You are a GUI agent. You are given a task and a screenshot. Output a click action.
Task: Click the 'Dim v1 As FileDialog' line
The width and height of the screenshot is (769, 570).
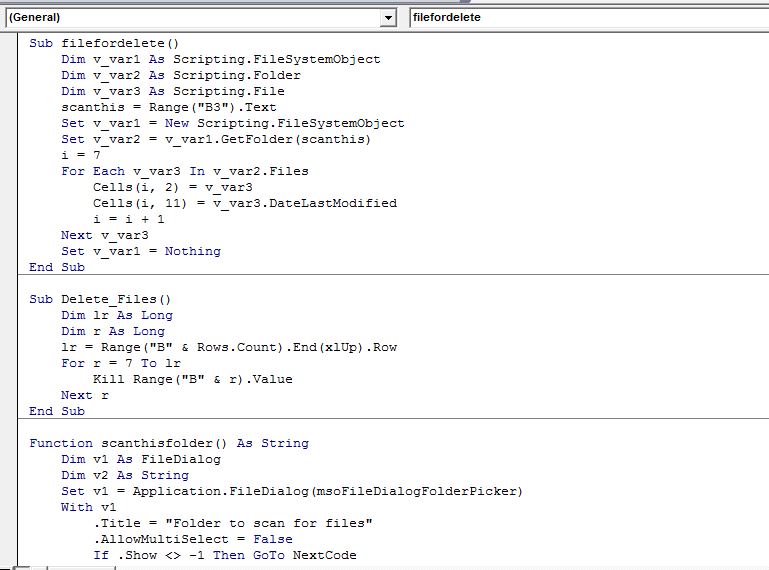[x=141, y=459]
